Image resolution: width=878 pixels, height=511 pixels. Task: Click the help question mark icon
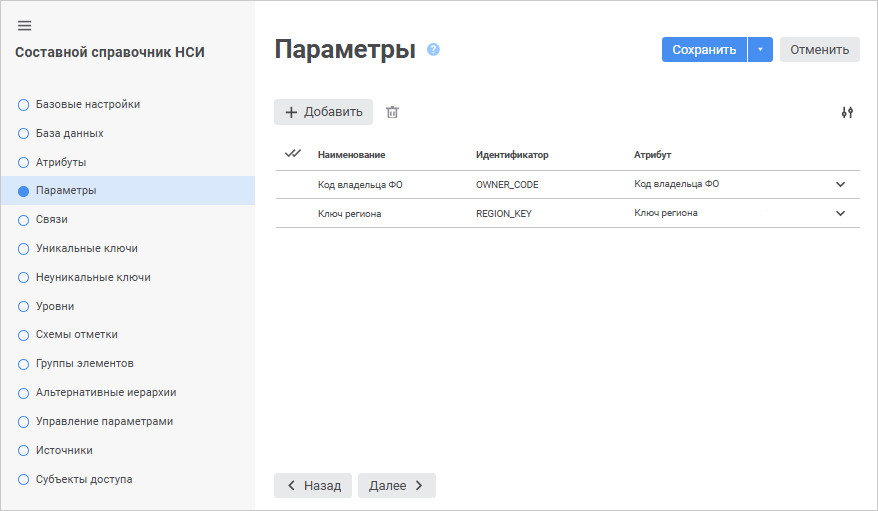tap(433, 50)
